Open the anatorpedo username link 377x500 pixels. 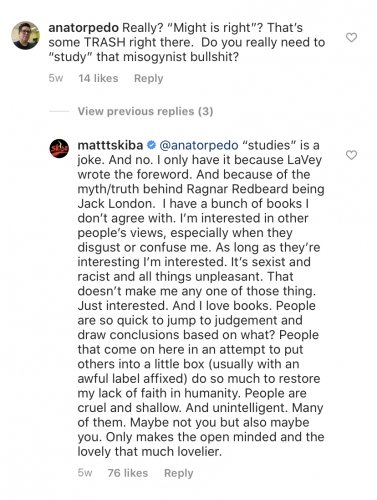(83, 28)
